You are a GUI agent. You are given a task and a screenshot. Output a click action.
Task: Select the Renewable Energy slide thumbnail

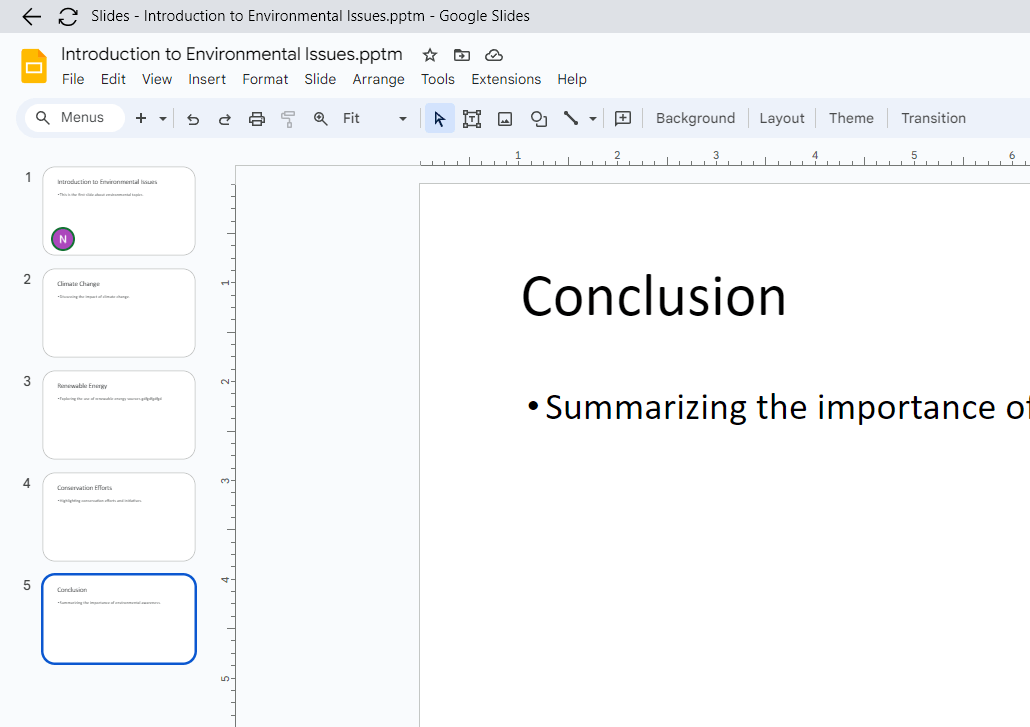[x=119, y=415]
